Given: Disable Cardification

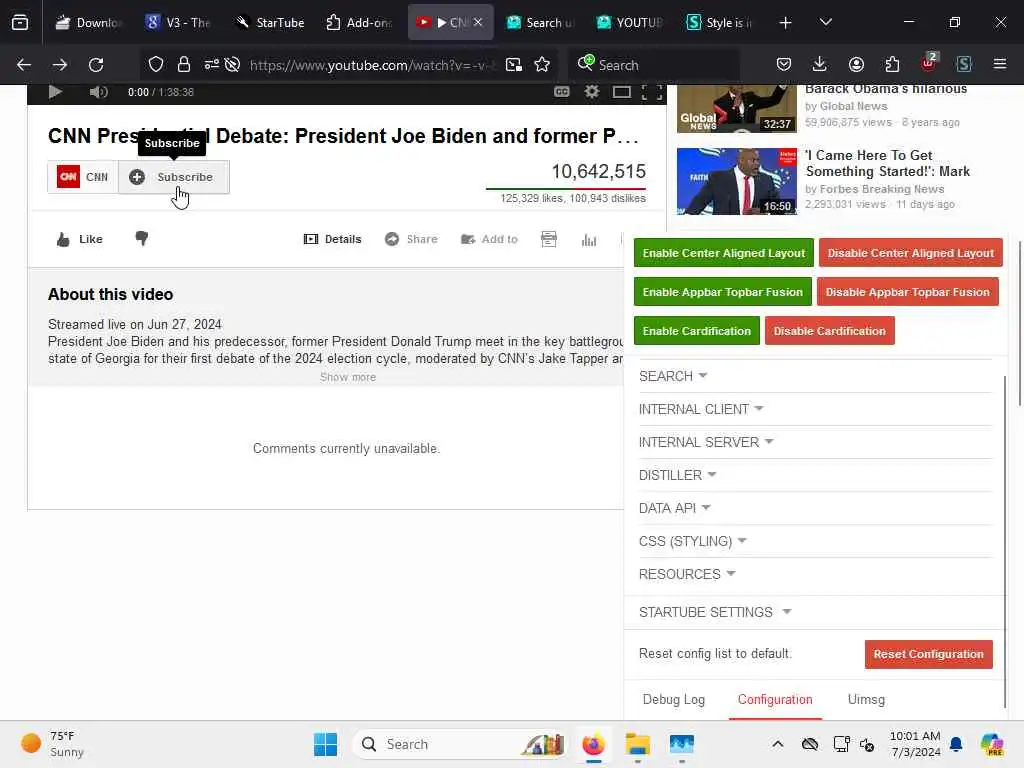Looking at the screenshot, I should pos(829,331).
